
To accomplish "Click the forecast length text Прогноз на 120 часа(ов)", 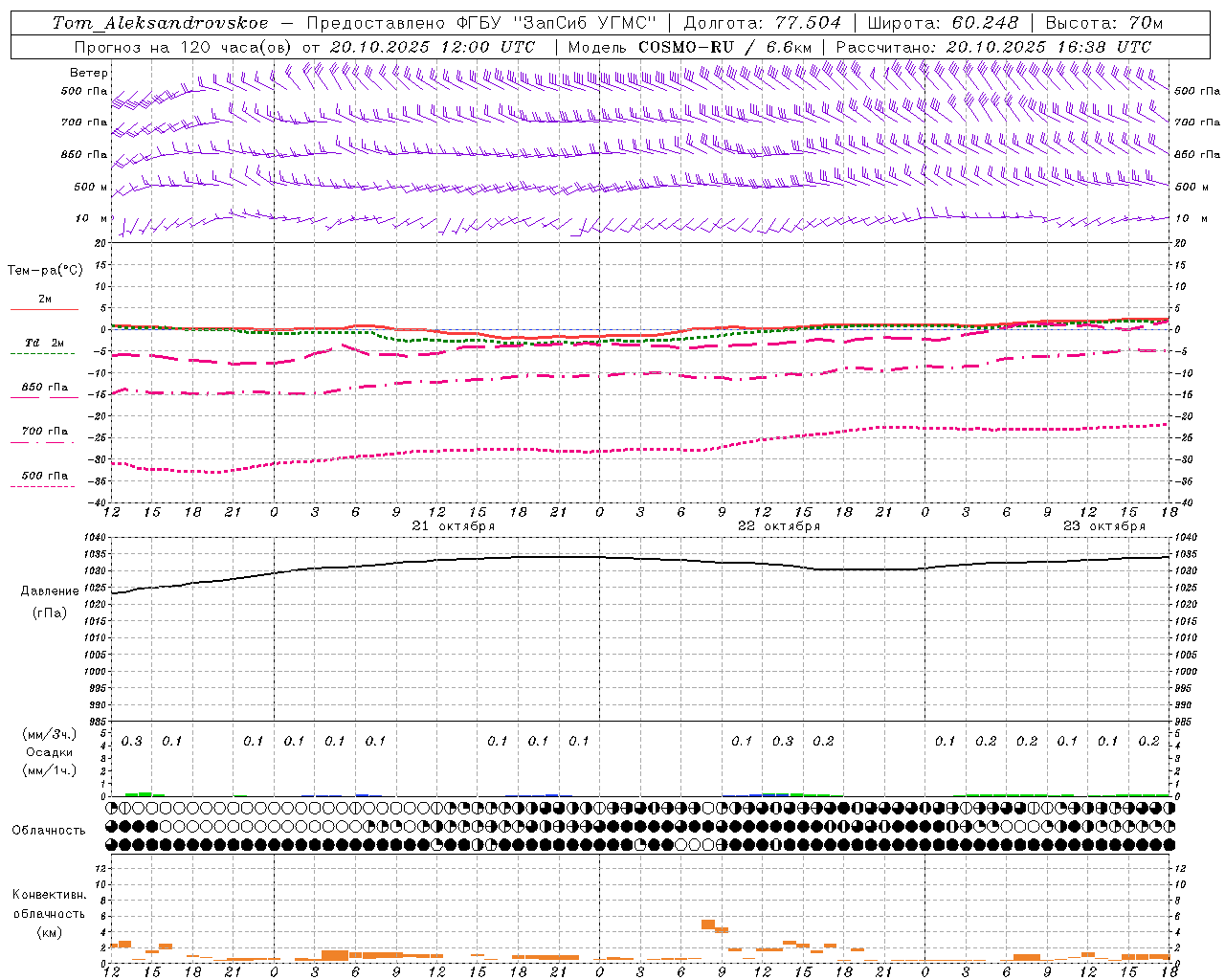I will click(184, 47).
